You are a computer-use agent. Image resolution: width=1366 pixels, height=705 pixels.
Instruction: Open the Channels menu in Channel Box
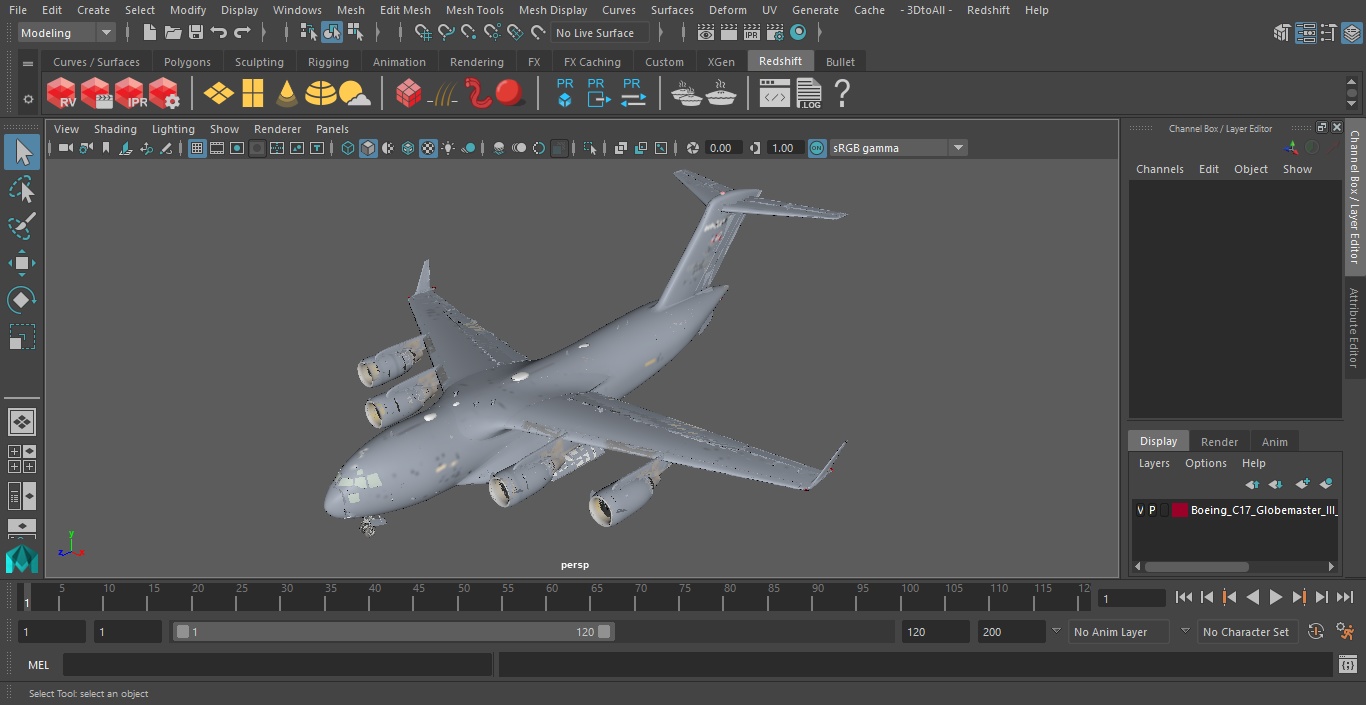[1159, 169]
